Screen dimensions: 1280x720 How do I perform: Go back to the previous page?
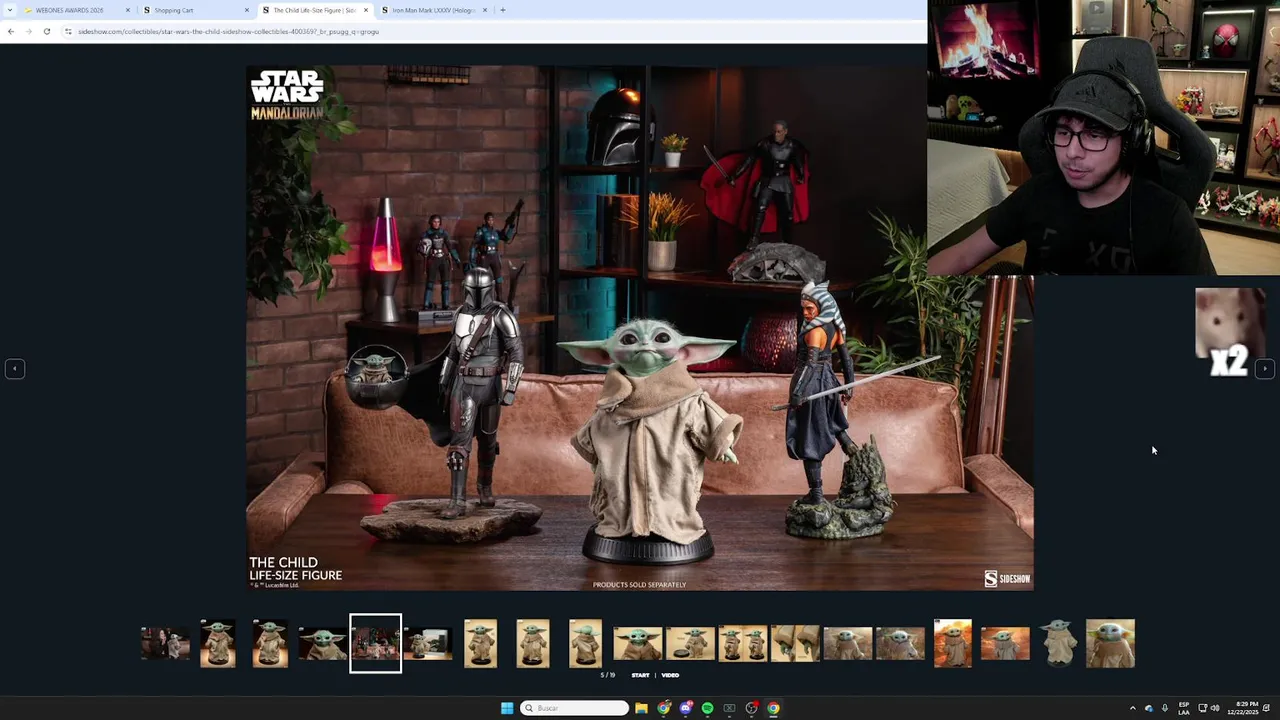click(x=11, y=31)
